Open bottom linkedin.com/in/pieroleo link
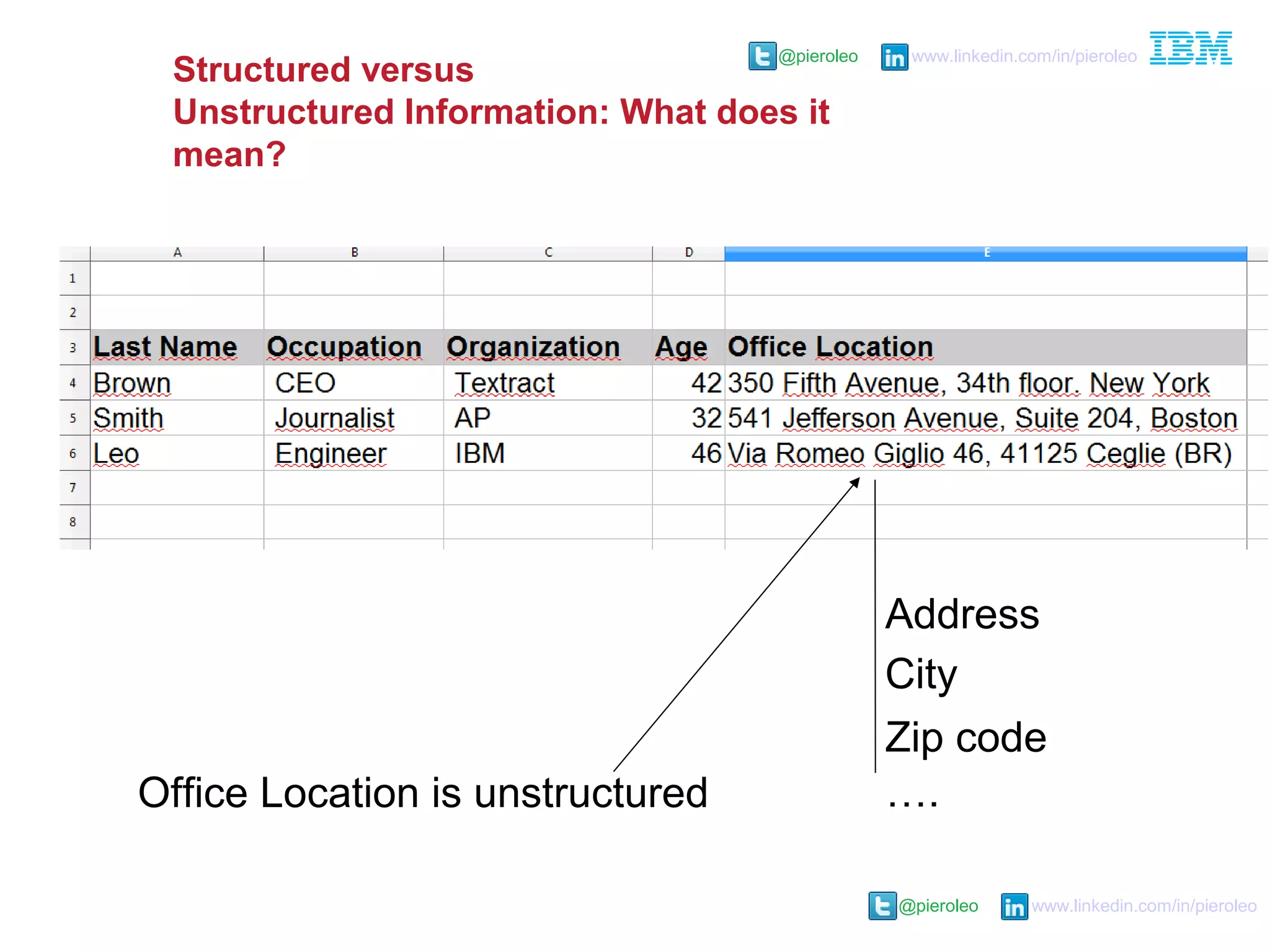This screenshot has height=952, width=1270. point(1144,906)
